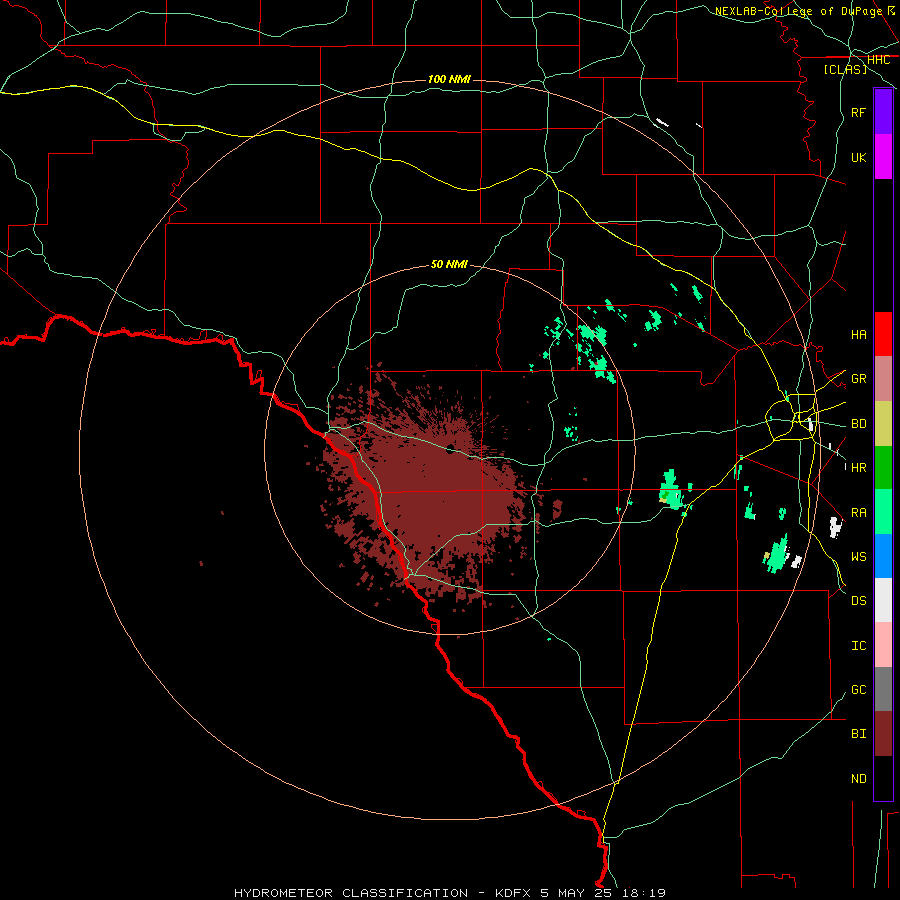
Task: Click the WS blue legend swatch
Action: pyautogui.click(x=883, y=556)
